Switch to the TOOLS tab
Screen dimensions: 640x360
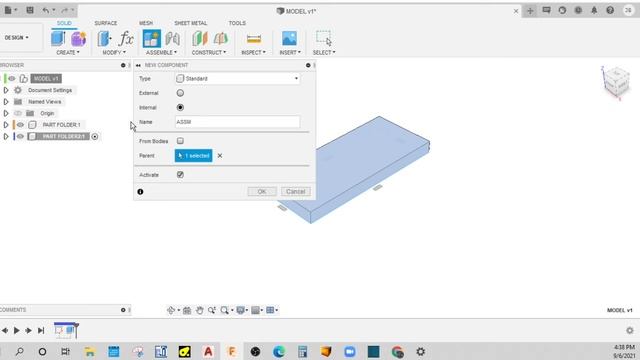pyautogui.click(x=237, y=23)
